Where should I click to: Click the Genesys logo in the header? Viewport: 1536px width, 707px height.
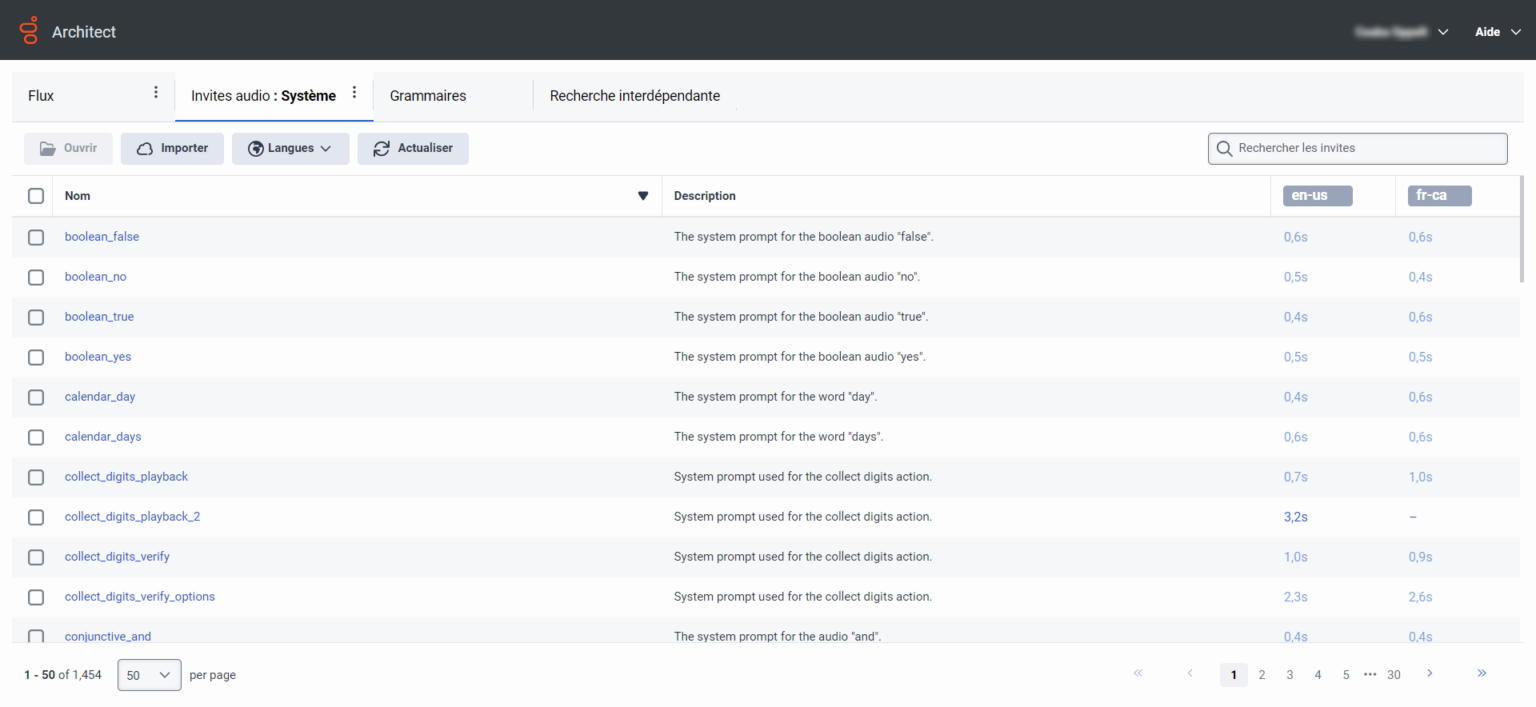pyautogui.click(x=27, y=30)
